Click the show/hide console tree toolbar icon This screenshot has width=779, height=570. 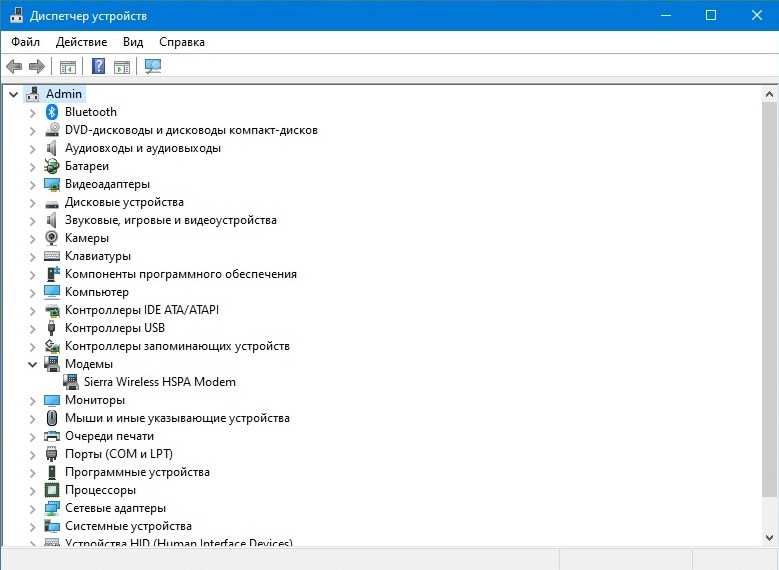[x=68, y=67]
